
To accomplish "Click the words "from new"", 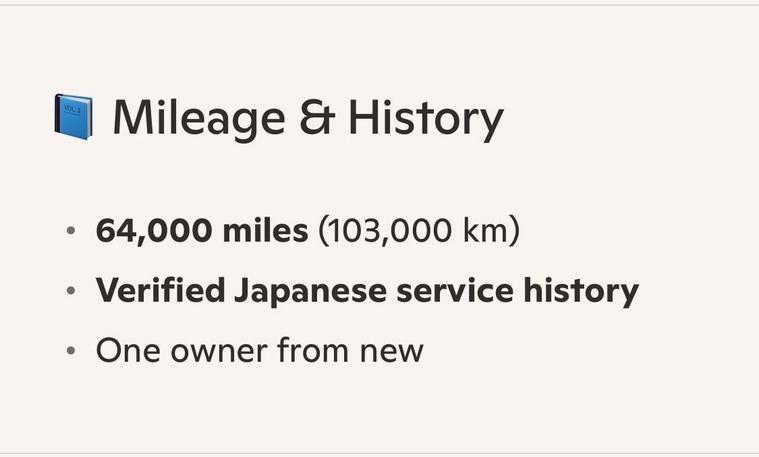I will coord(349,351).
